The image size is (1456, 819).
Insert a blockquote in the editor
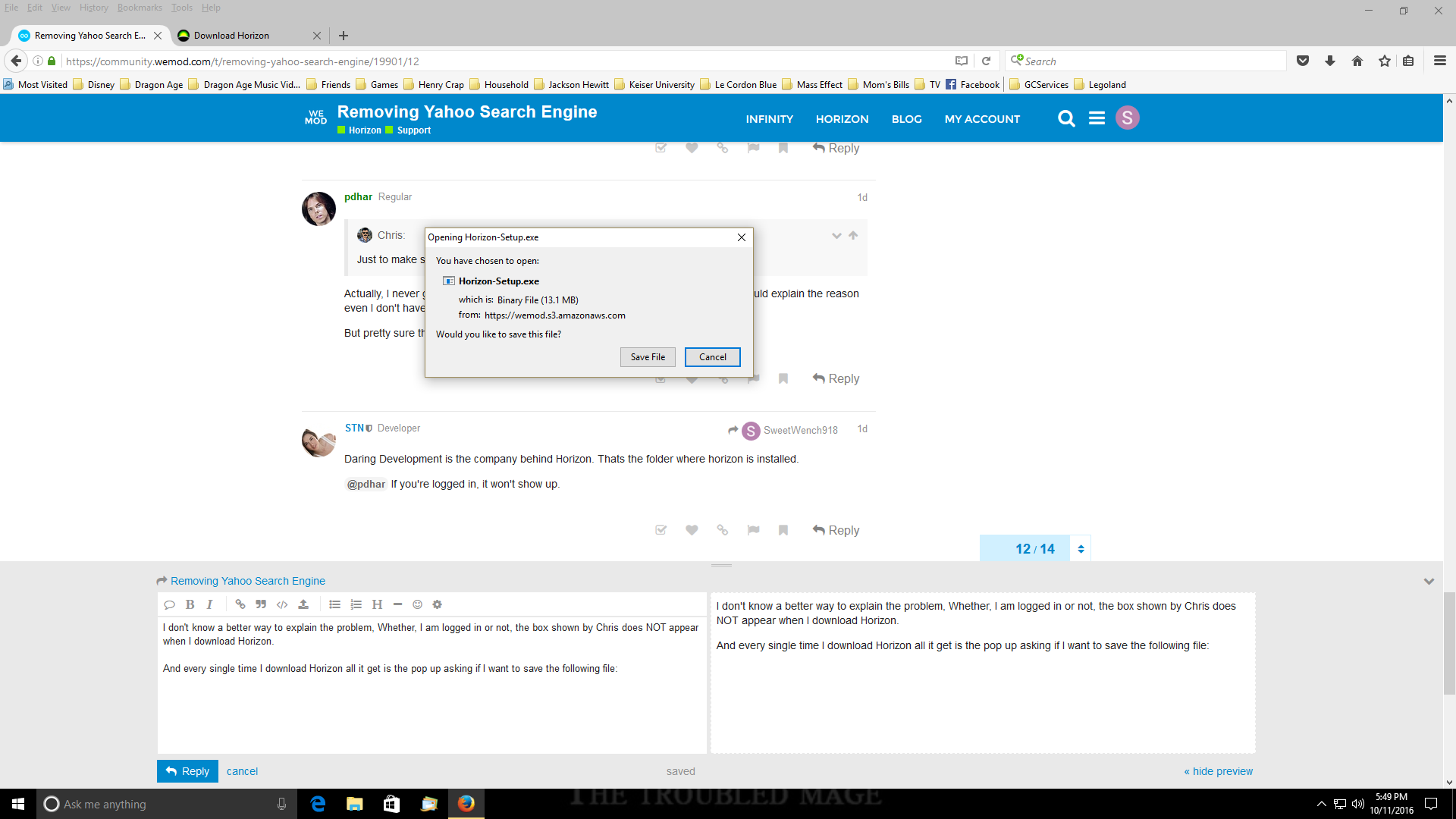[x=261, y=604]
